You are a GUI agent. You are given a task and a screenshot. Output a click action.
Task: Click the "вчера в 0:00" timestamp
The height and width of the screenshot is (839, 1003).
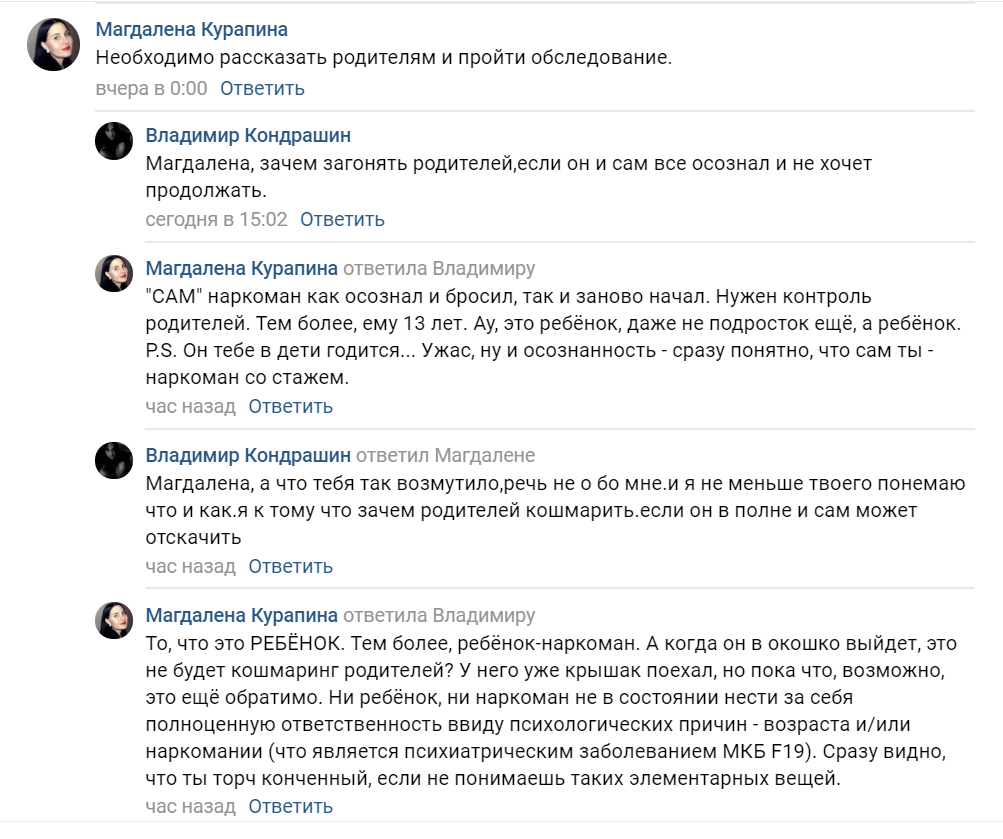click(x=151, y=88)
